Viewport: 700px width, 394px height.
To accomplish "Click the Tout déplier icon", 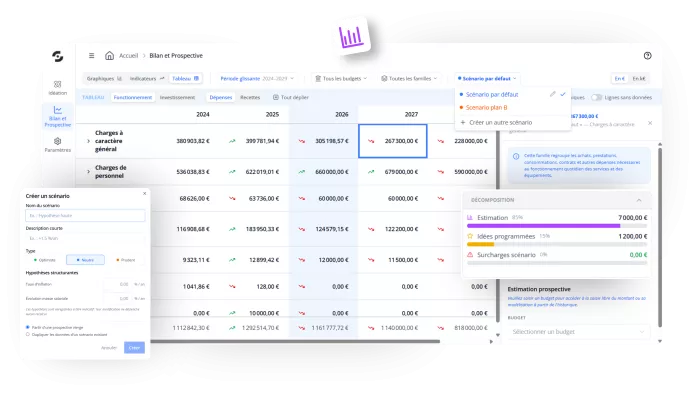I will click(x=276, y=97).
